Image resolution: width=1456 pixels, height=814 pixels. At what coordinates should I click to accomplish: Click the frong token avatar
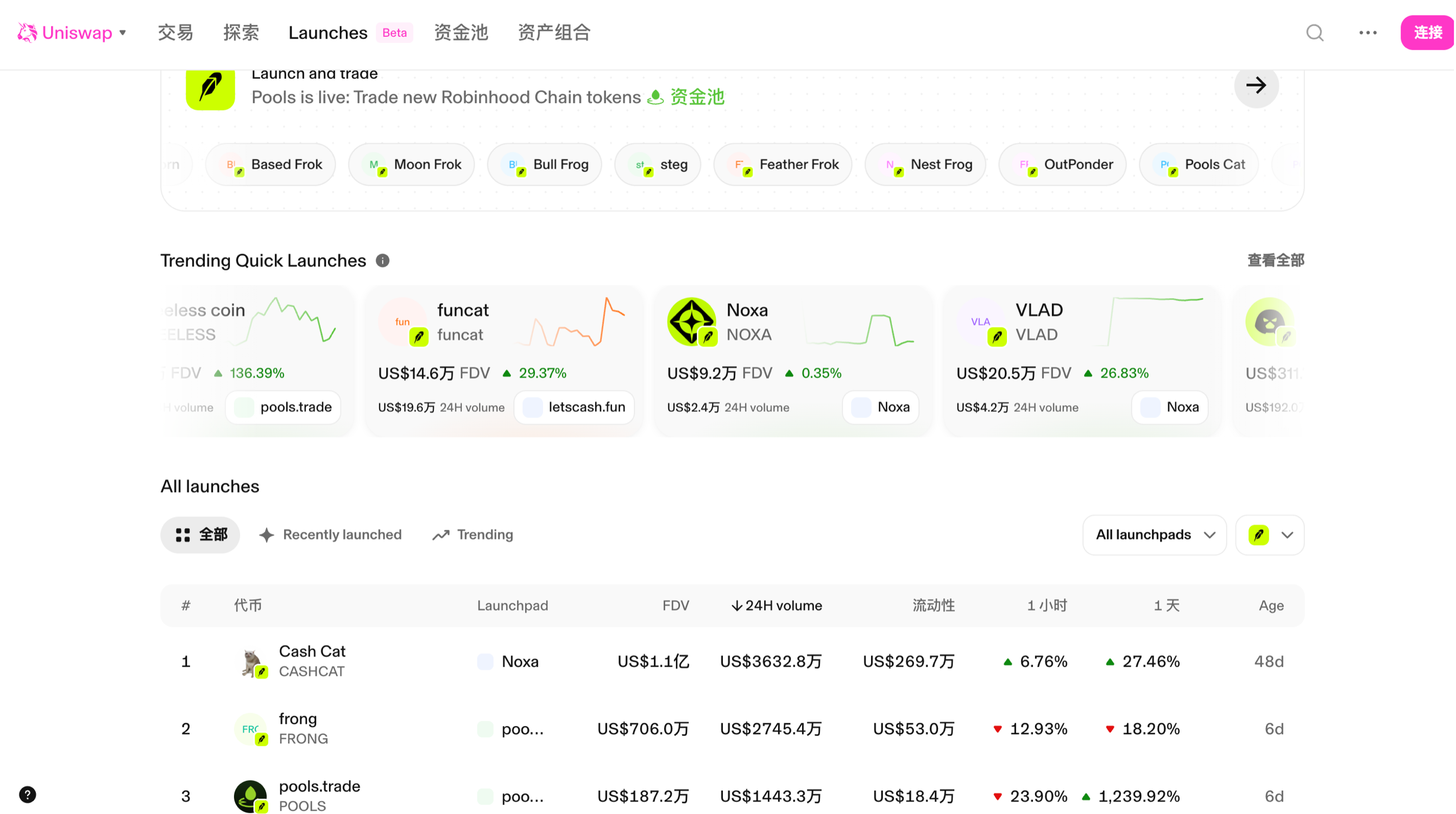pyautogui.click(x=250, y=730)
